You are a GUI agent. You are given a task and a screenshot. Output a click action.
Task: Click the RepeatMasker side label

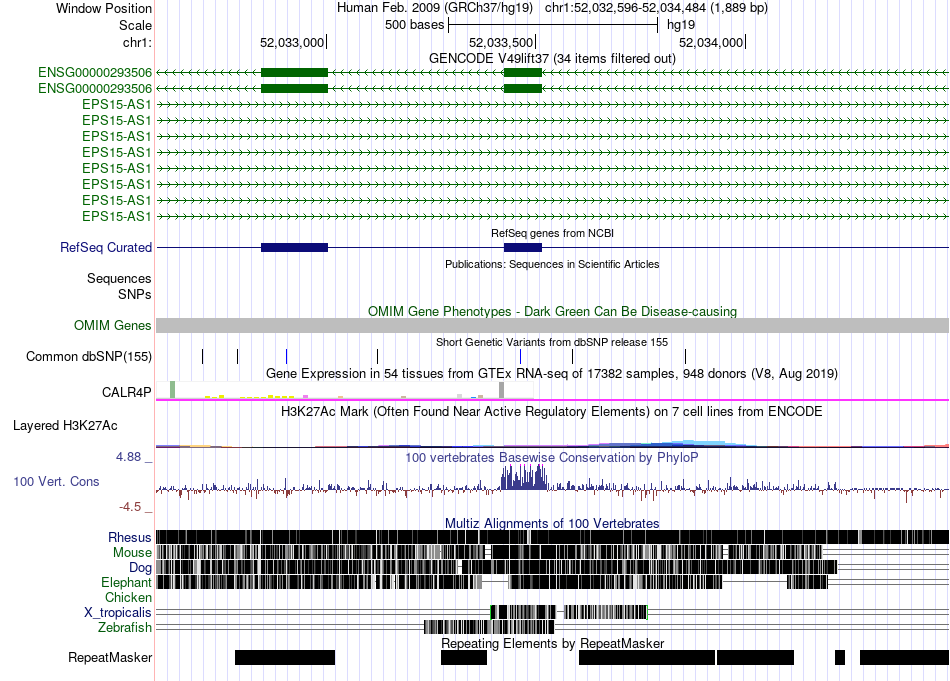point(110,657)
